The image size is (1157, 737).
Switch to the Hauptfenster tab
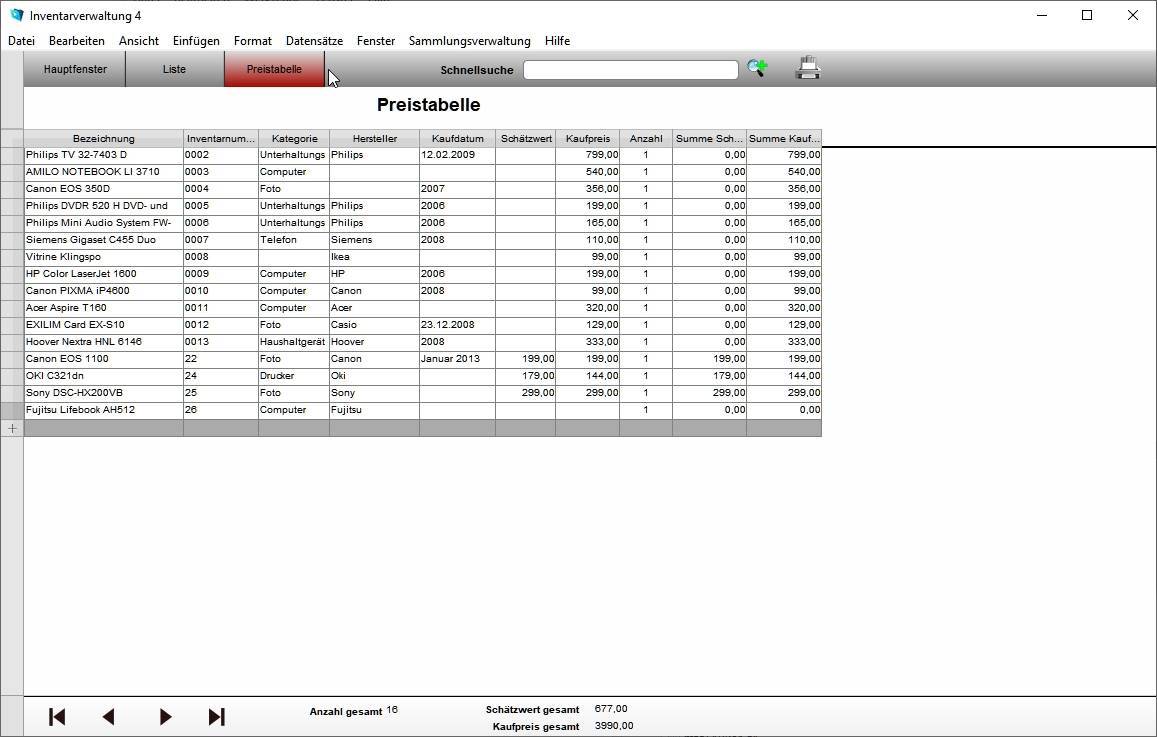coord(75,70)
